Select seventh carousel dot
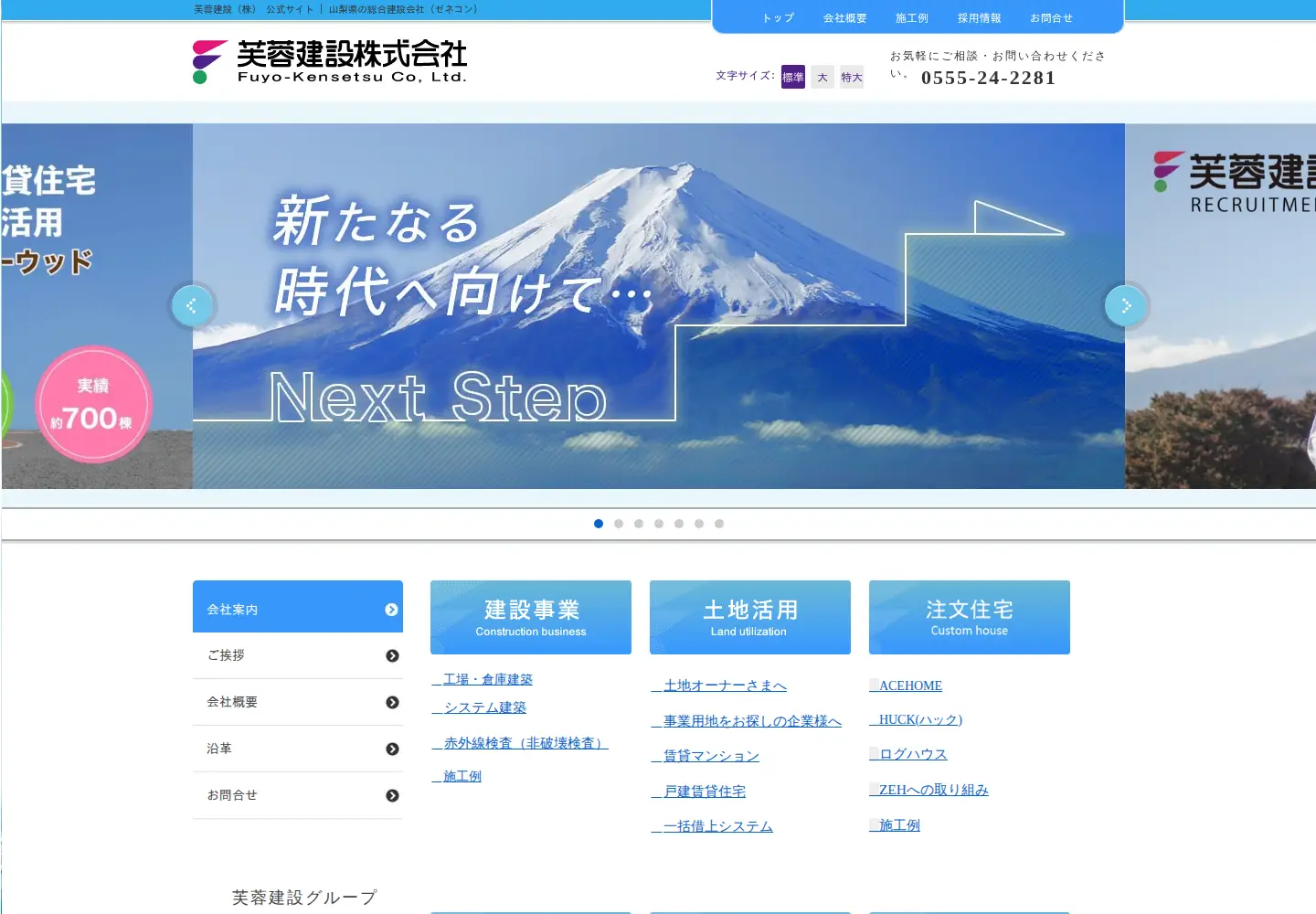 click(719, 524)
